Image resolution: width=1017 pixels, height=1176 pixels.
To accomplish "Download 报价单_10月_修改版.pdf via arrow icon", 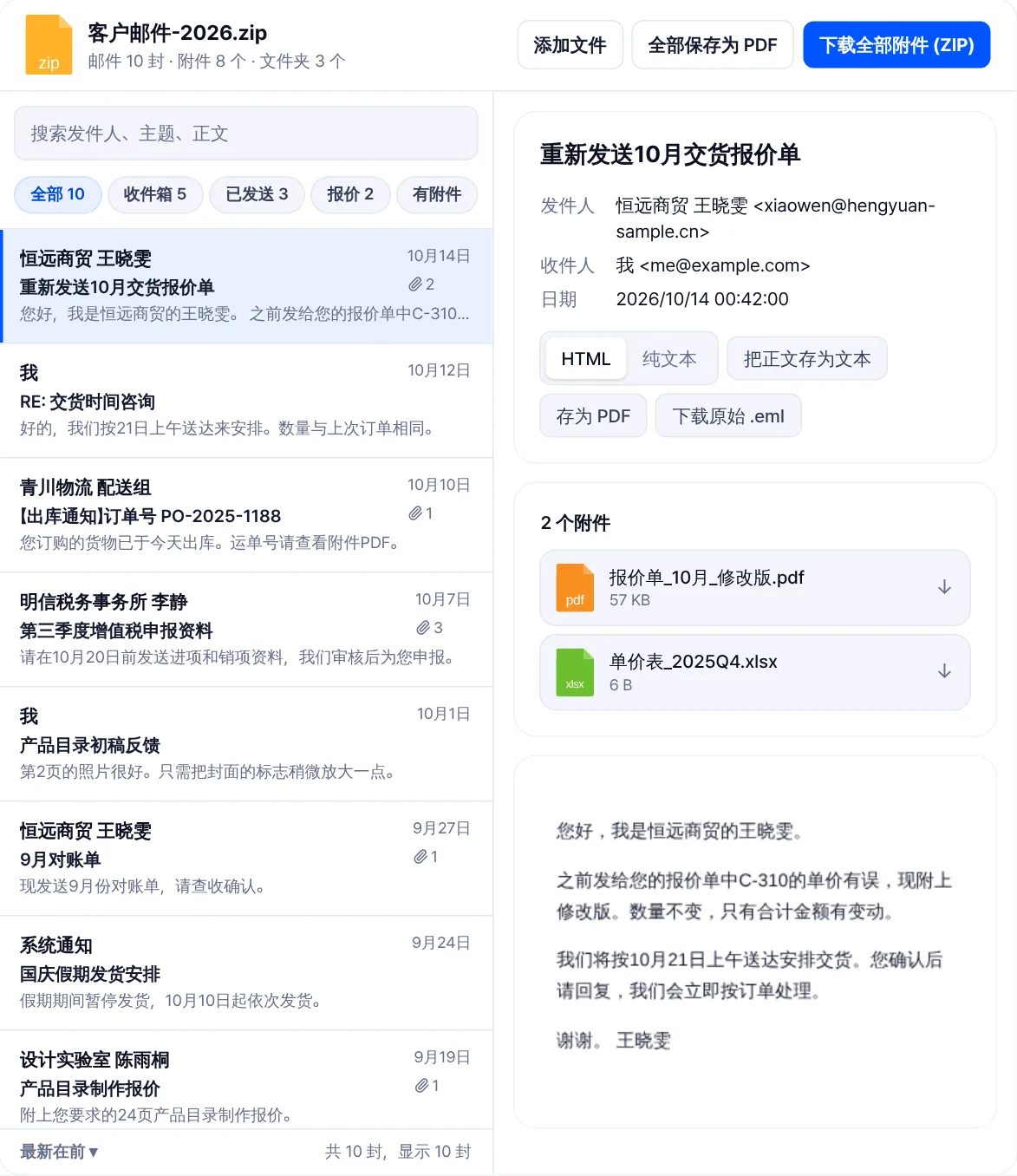I will tap(944, 587).
